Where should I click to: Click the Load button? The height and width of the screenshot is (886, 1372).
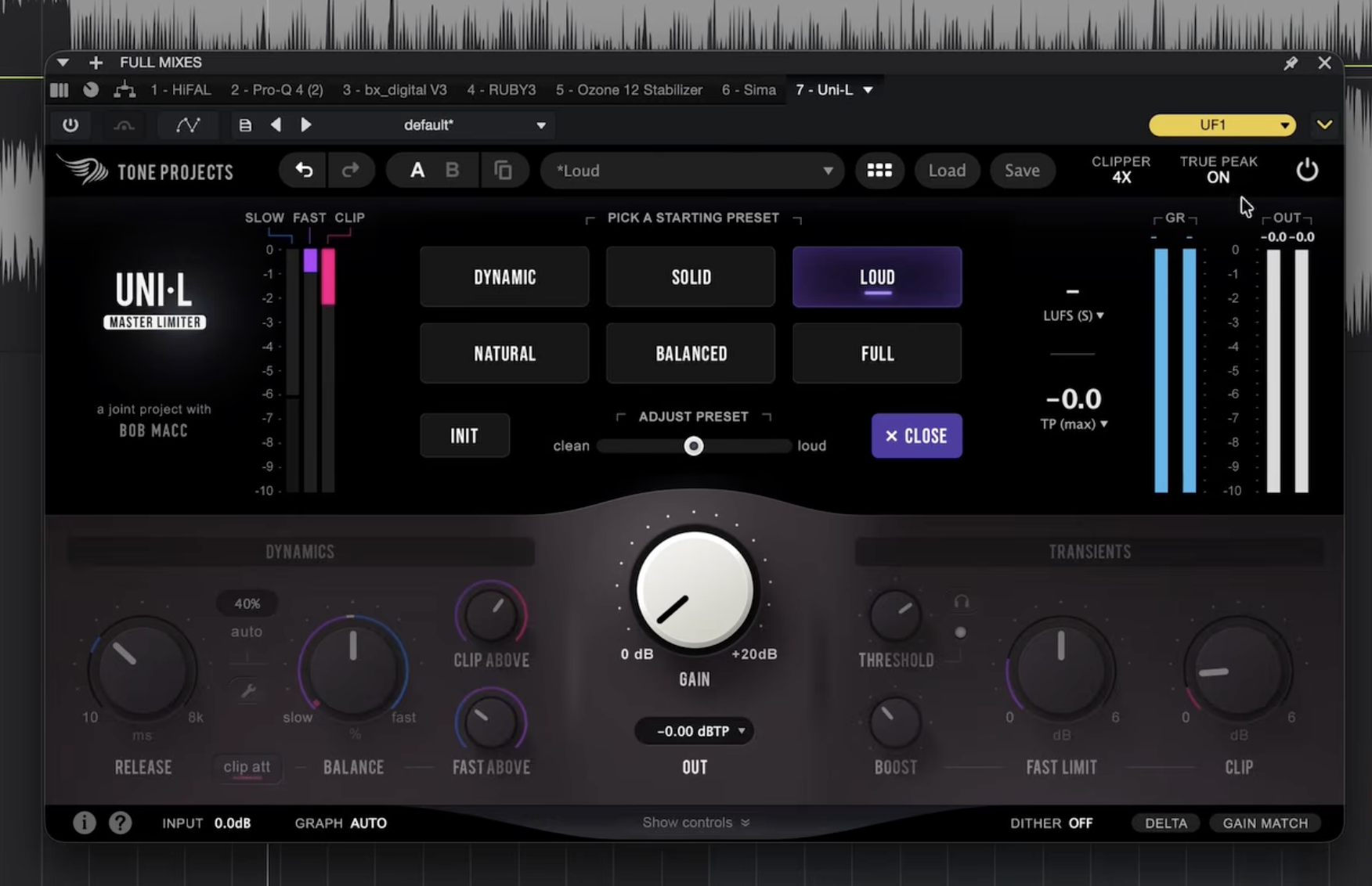(x=947, y=171)
